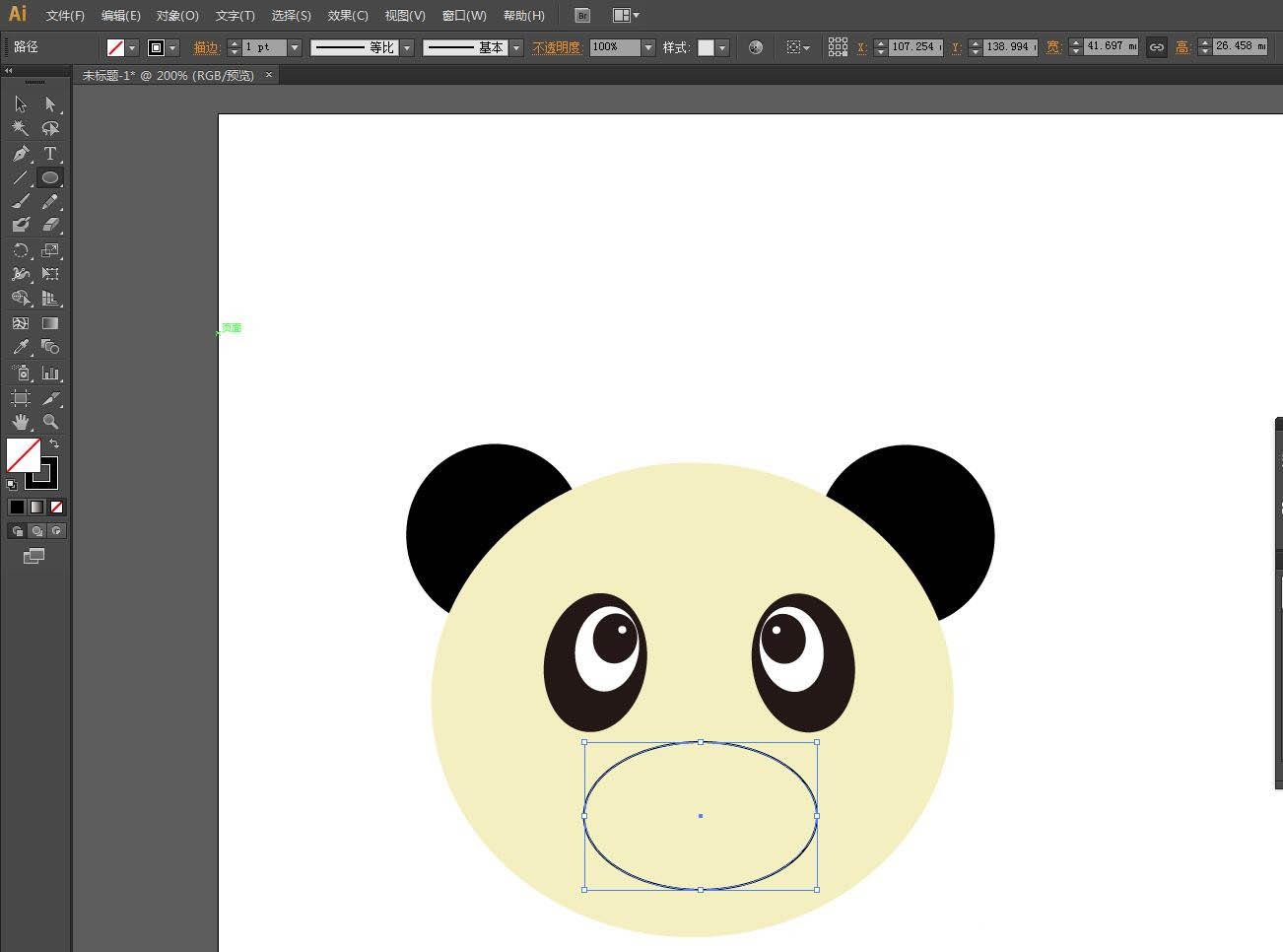Click the 不透明度 link label
Viewport: 1283px width, 952px height.
click(557, 47)
